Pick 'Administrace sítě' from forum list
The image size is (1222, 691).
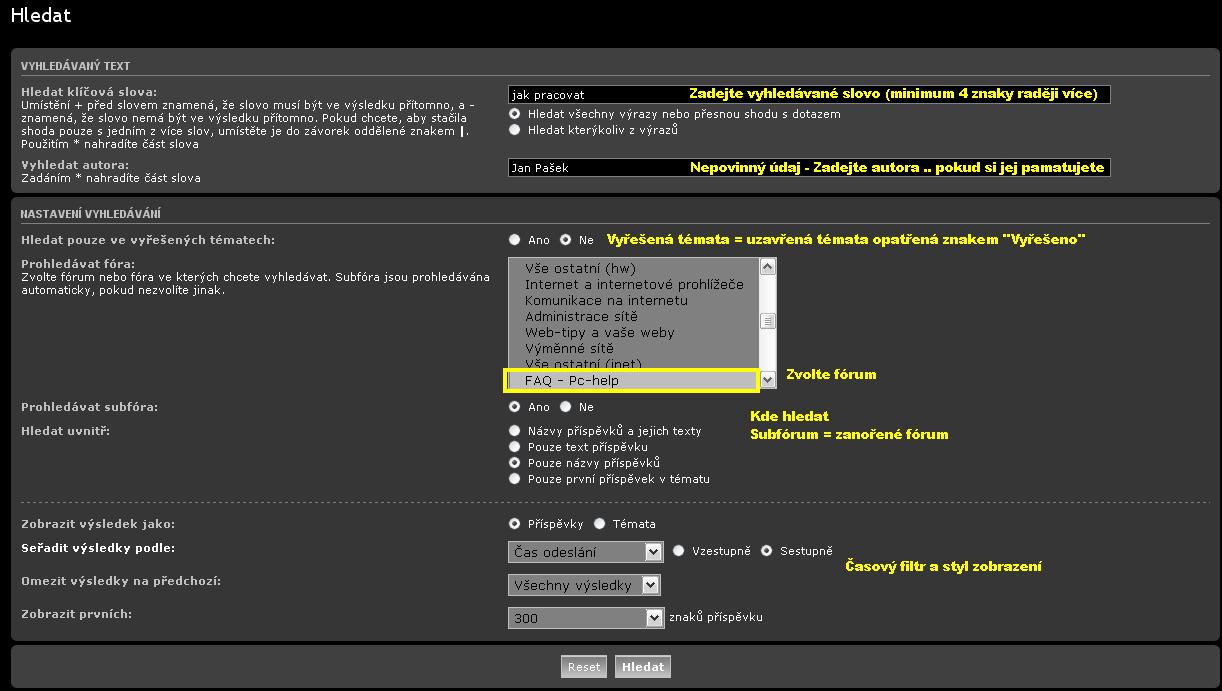click(x=581, y=317)
